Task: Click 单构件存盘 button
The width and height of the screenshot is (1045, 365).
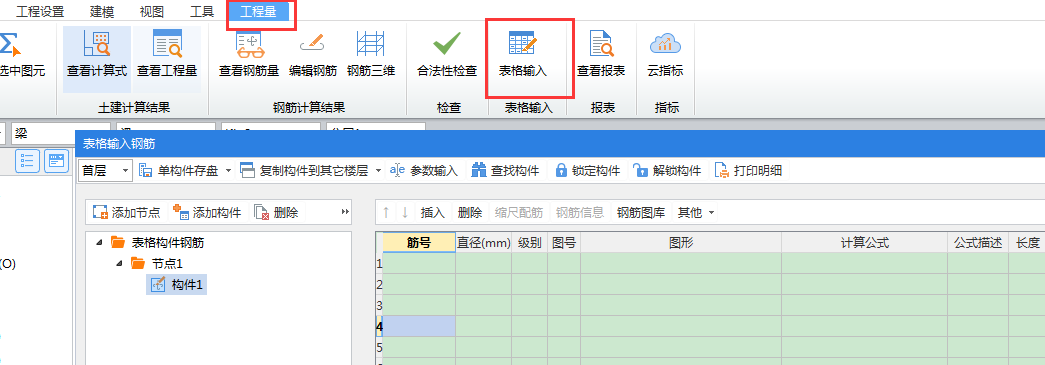Action: (x=180, y=171)
